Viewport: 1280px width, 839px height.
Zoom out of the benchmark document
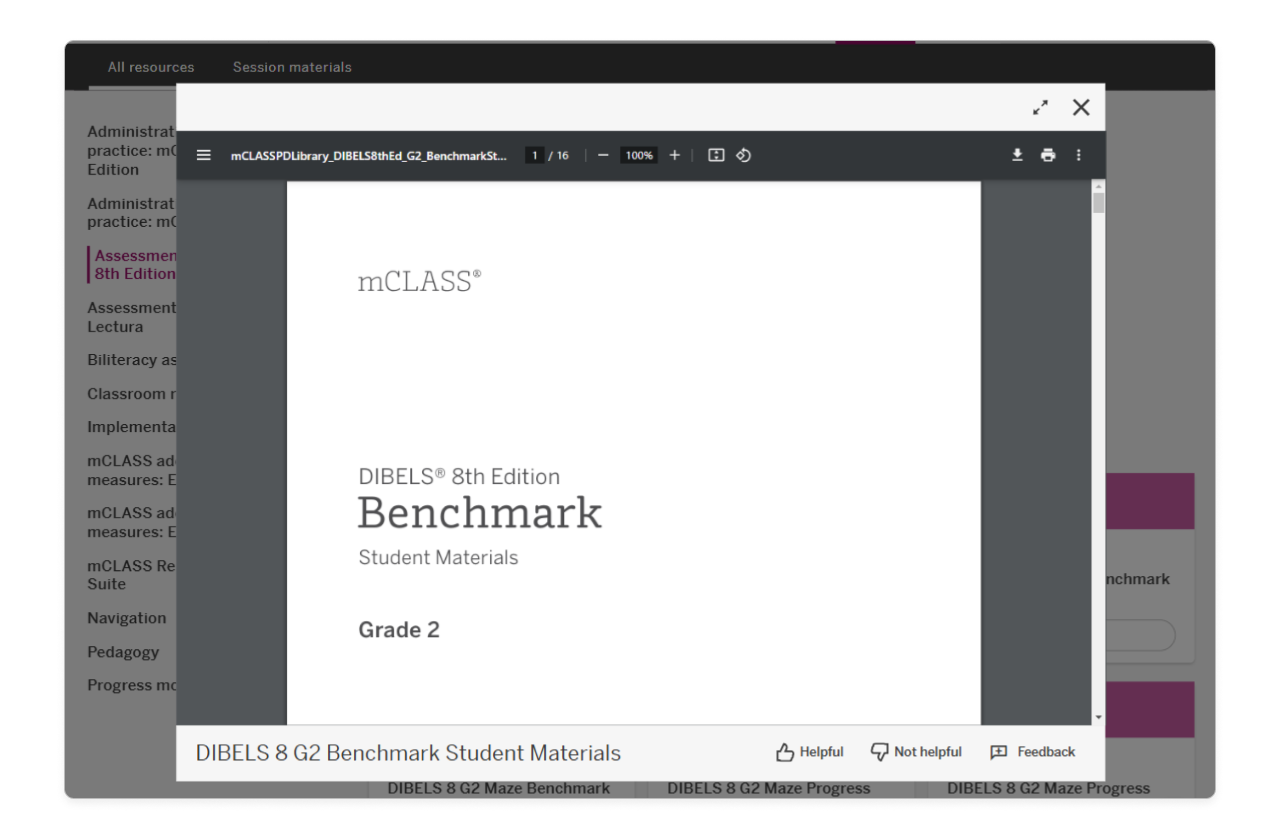point(602,155)
